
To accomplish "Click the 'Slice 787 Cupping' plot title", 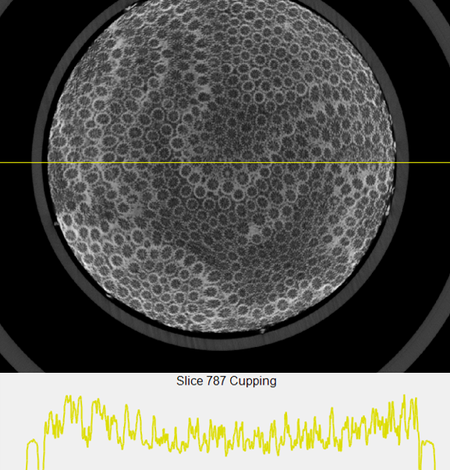I will pyautogui.click(x=226, y=381).
